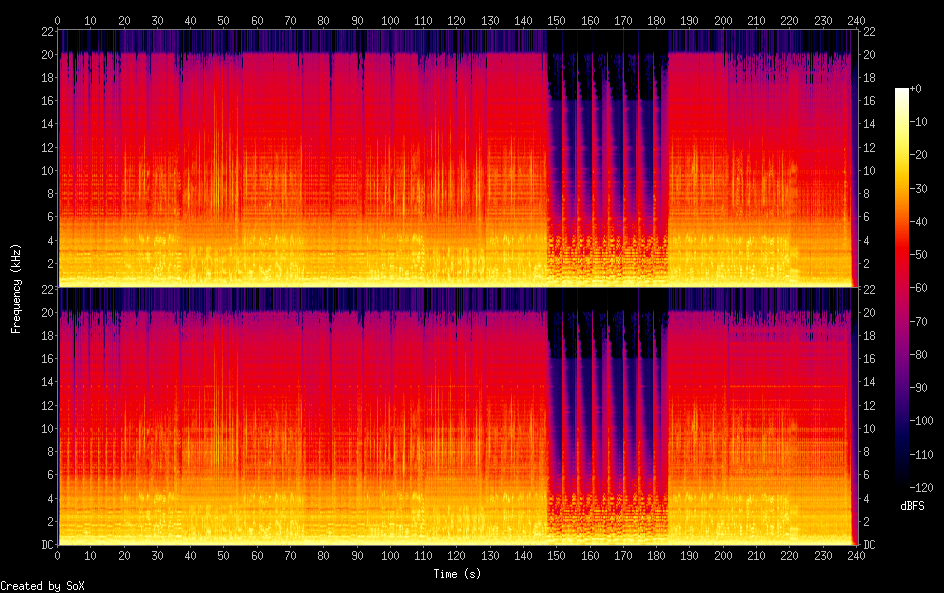Screen dimensions: 944x593
Task: Click the 'DC' label at the bottom-right axis
Action: coord(870,545)
